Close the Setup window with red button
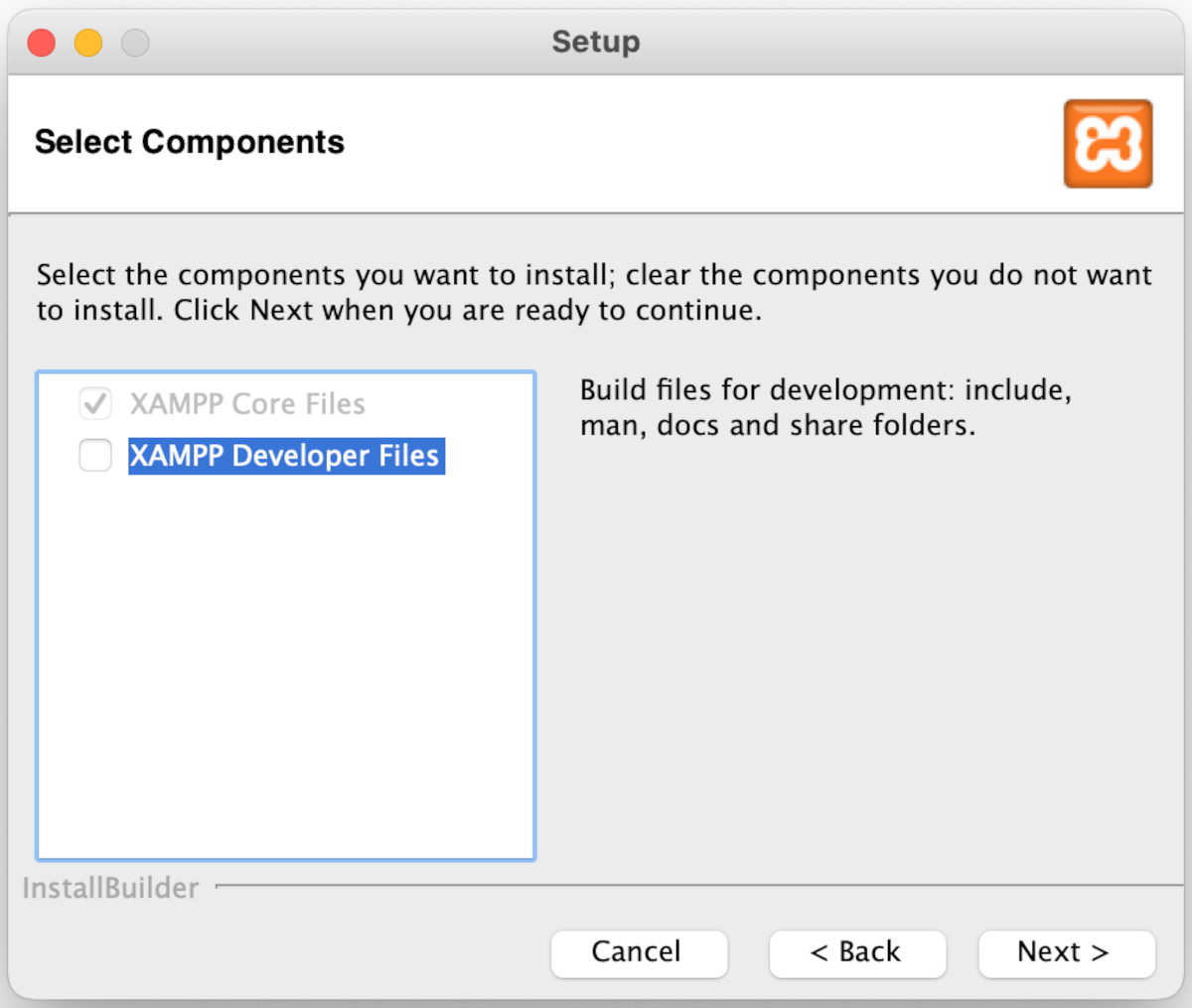 (41, 43)
